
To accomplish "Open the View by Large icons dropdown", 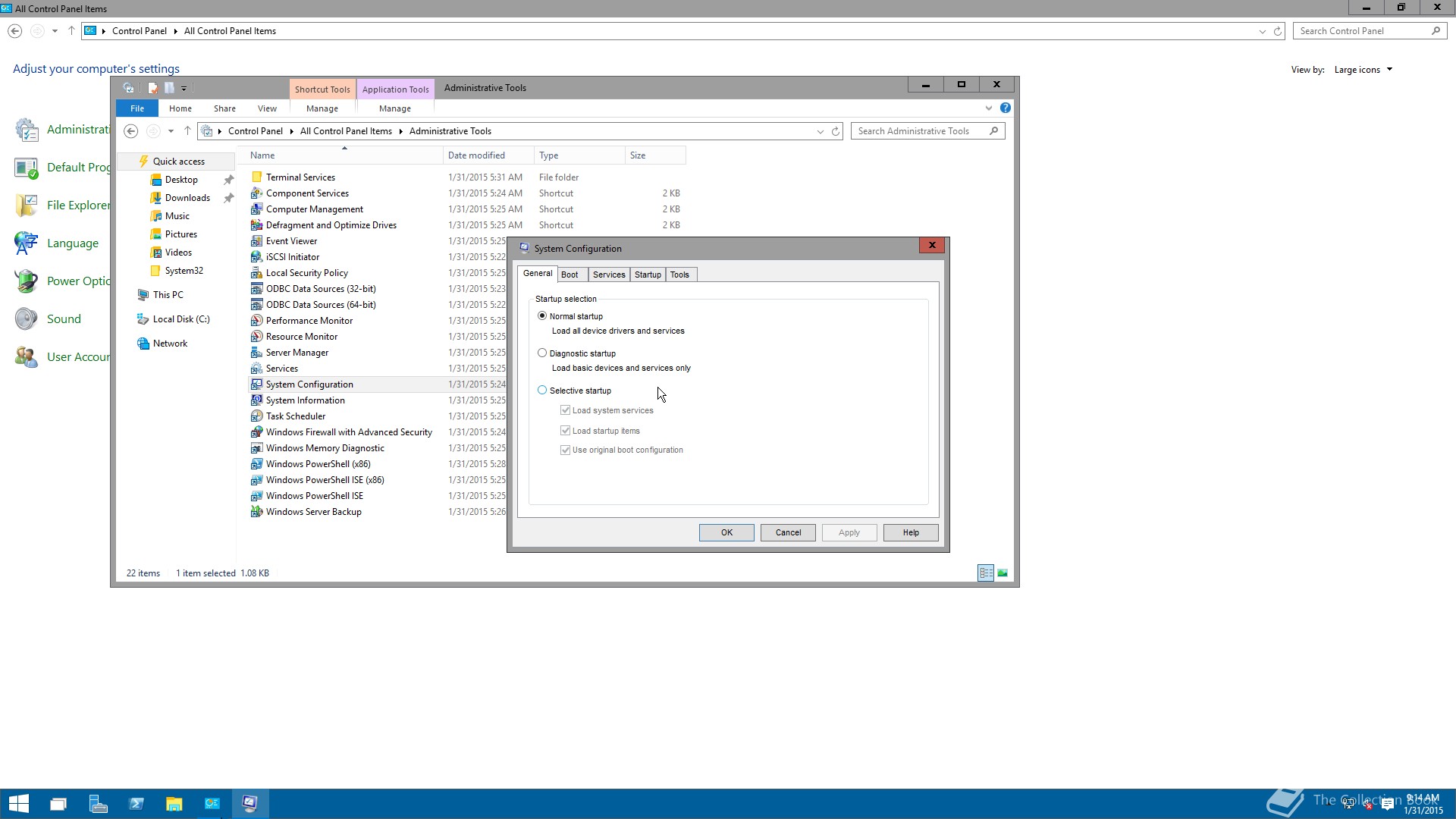I will (1363, 70).
